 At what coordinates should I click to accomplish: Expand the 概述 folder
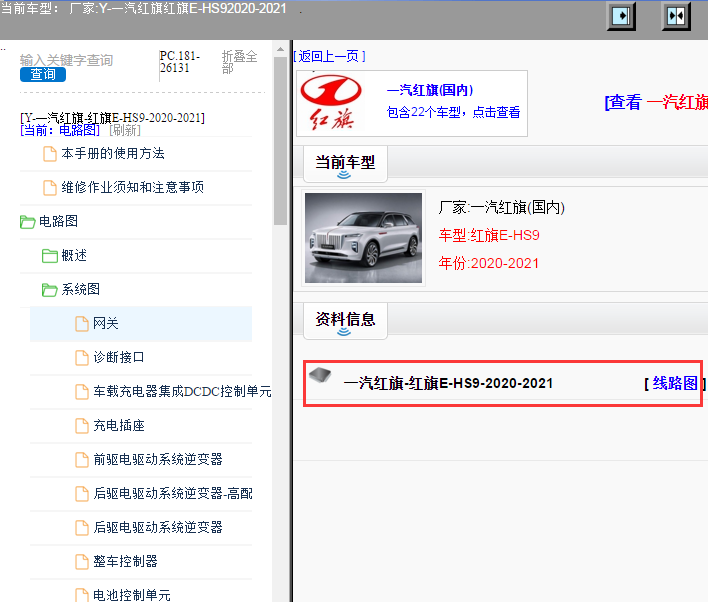(x=50, y=256)
